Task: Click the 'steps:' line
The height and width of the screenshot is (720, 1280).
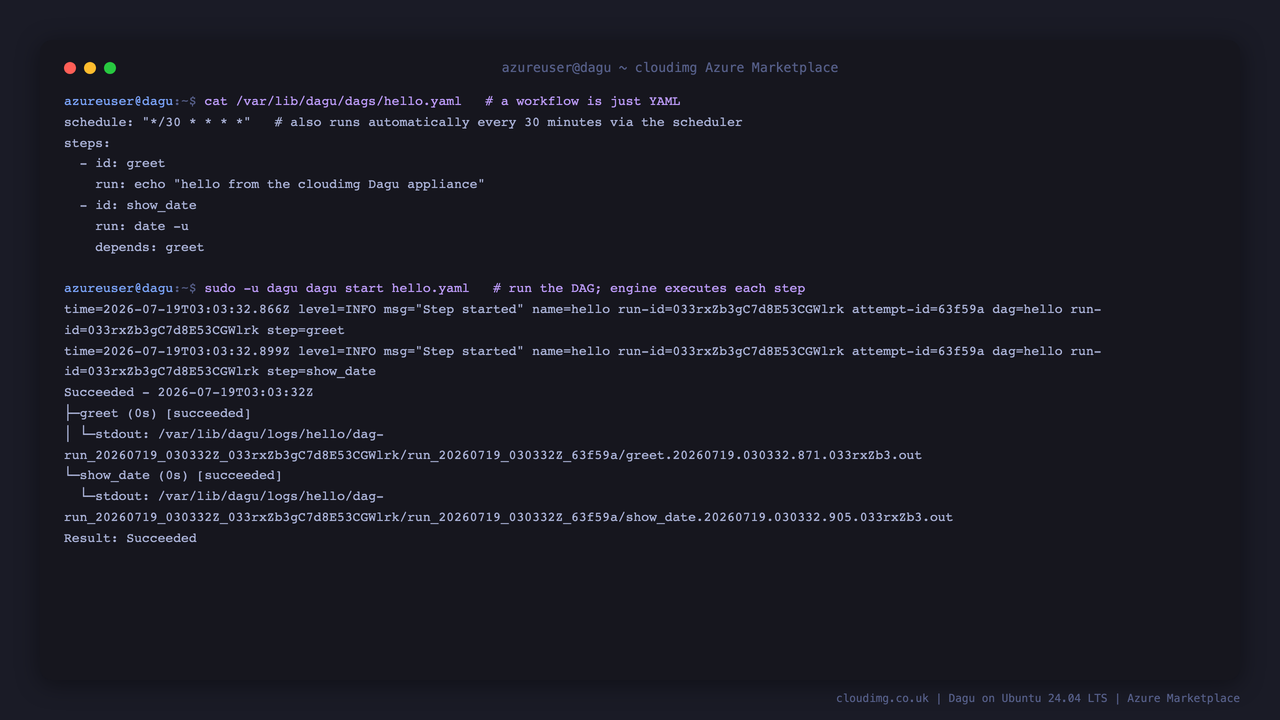Action: point(87,143)
